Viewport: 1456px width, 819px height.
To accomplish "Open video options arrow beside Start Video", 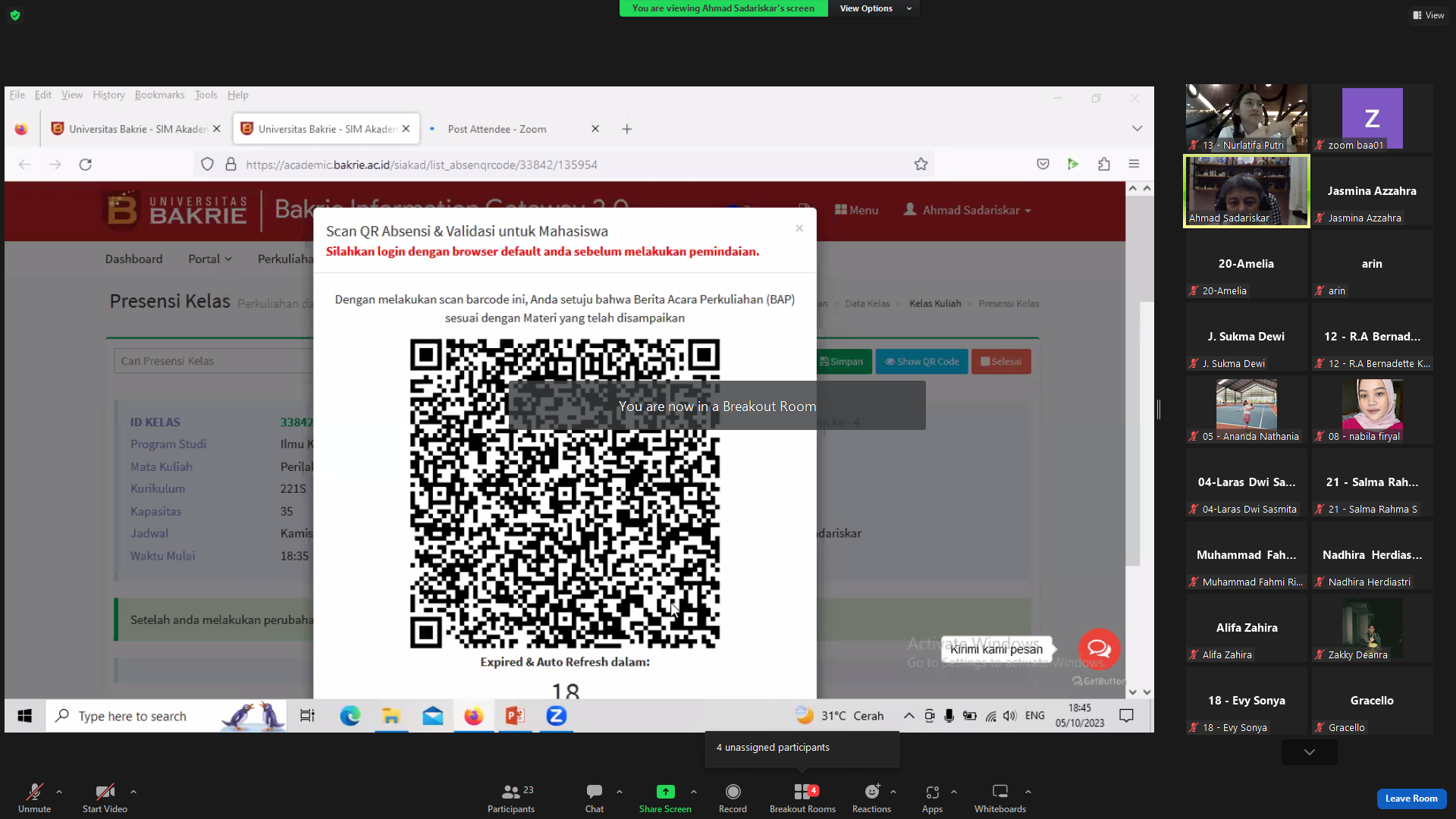I will coord(133,792).
